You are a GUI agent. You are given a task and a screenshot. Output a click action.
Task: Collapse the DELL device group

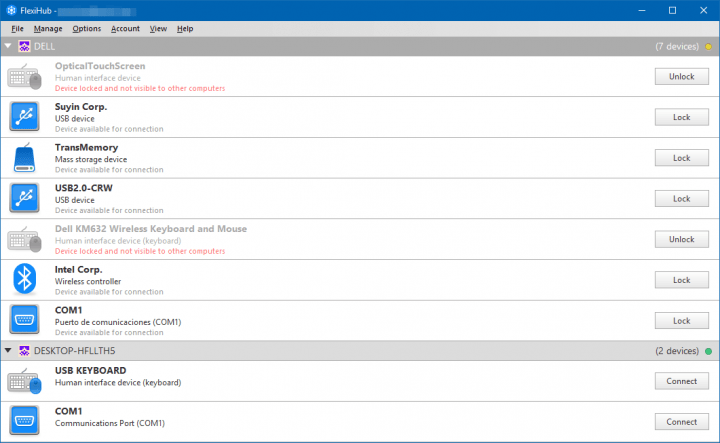(8, 46)
